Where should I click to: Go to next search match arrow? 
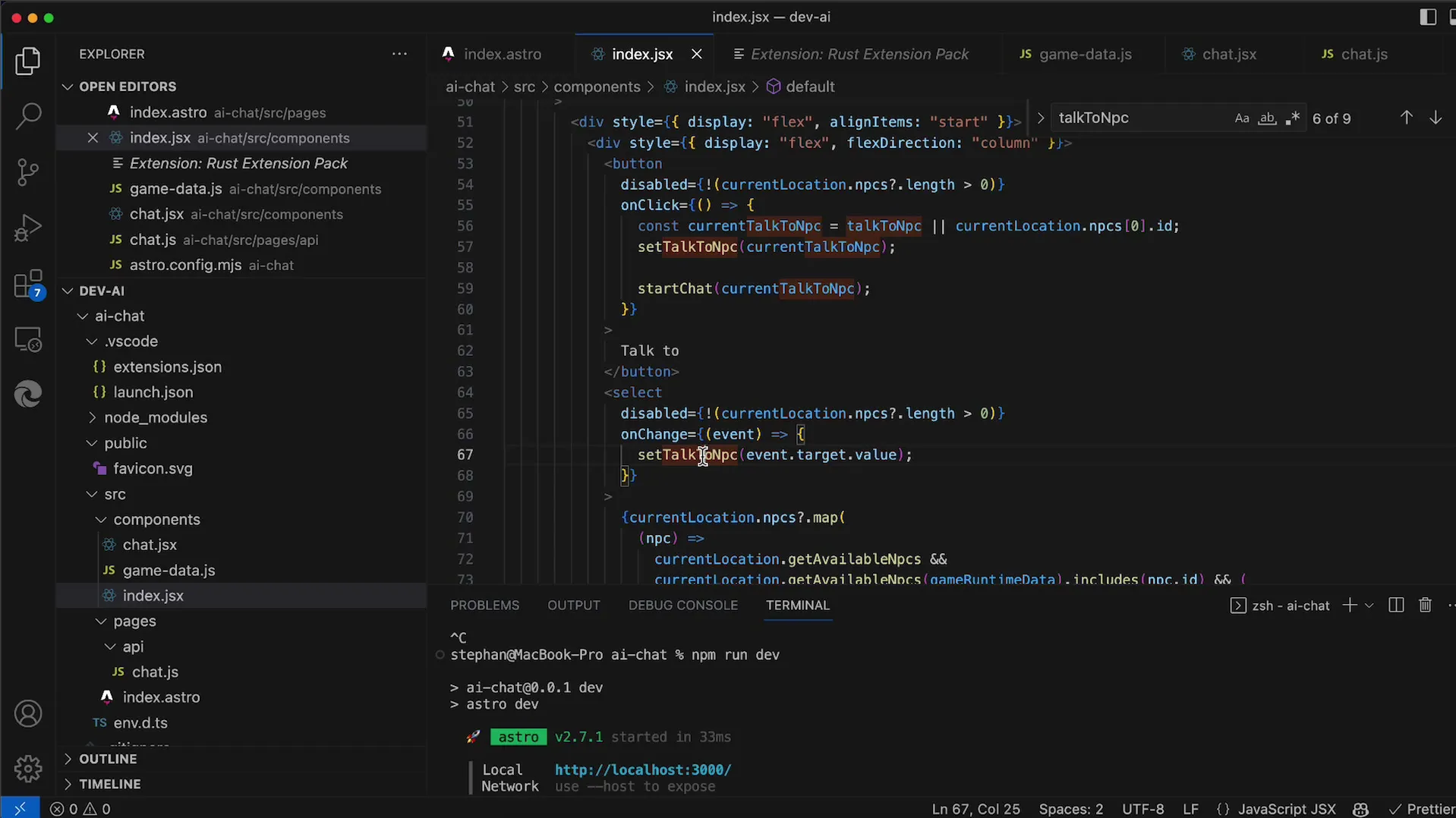[1435, 118]
